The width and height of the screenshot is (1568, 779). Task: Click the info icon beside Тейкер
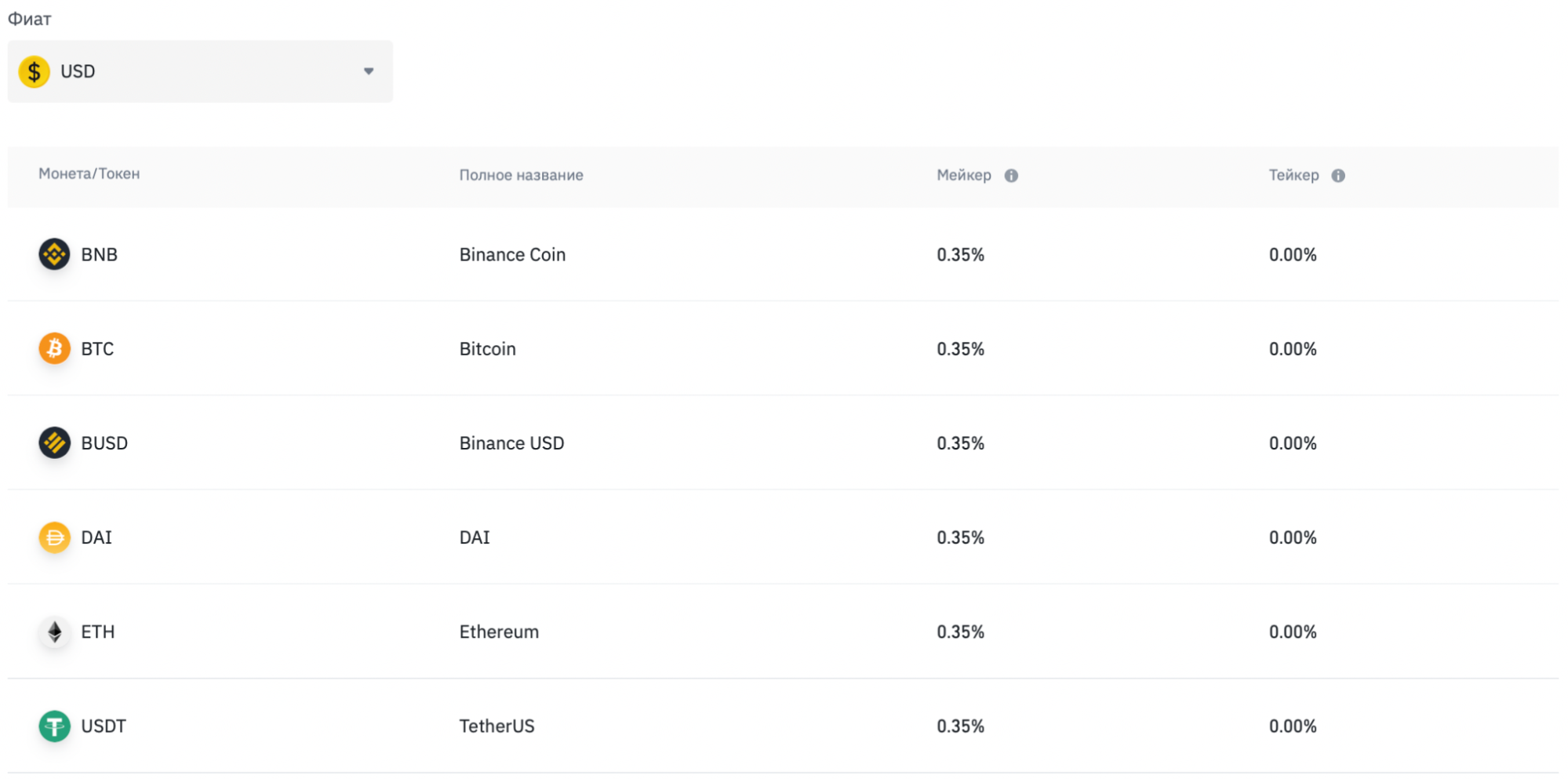click(1338, 176)
